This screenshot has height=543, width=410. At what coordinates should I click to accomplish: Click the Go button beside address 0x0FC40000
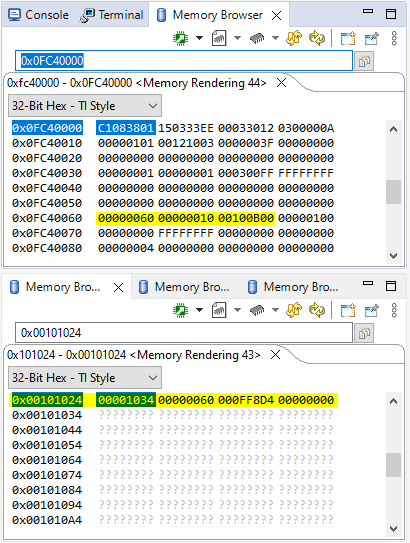point(364,61)
